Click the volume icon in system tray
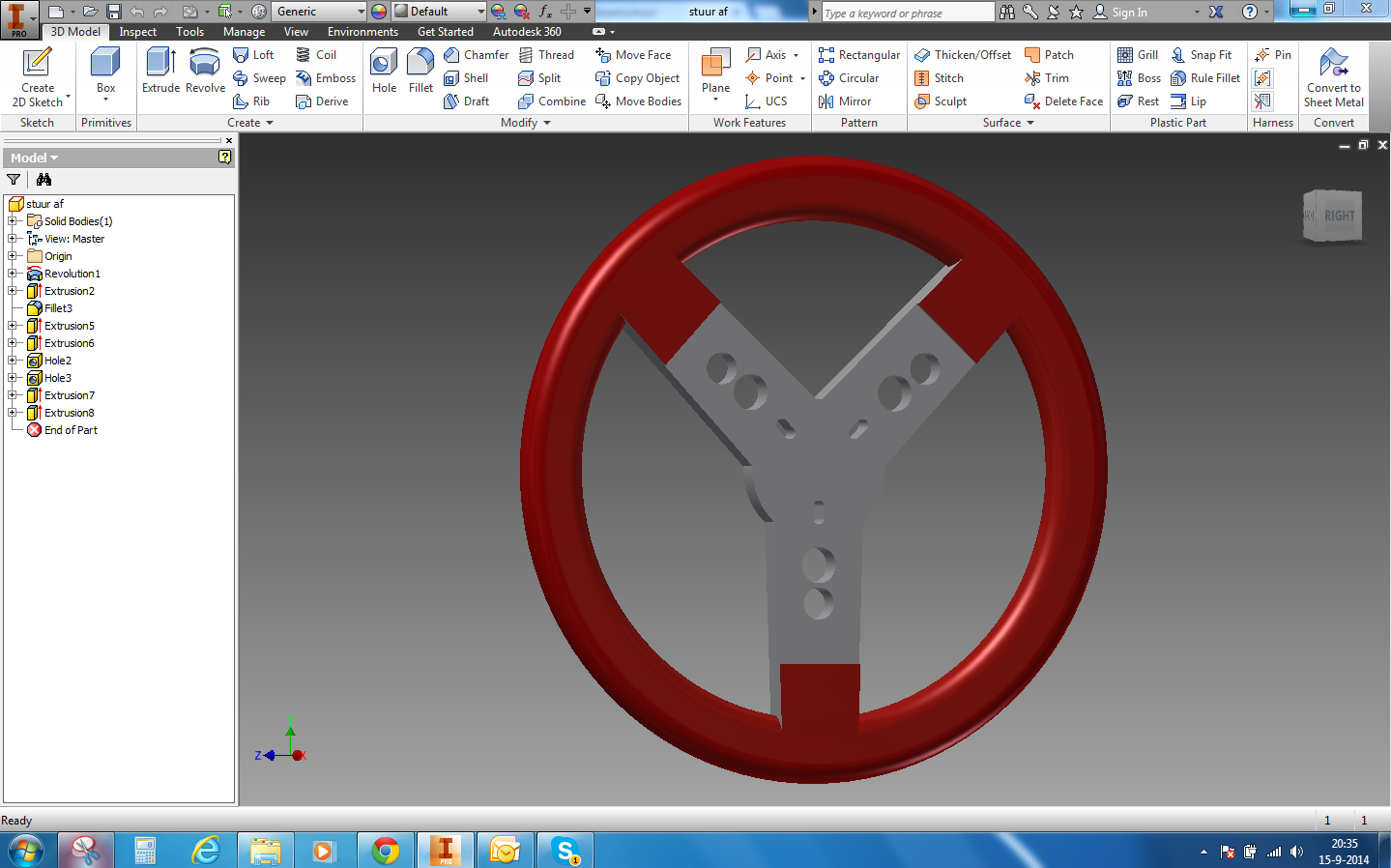 point(1296,852)
